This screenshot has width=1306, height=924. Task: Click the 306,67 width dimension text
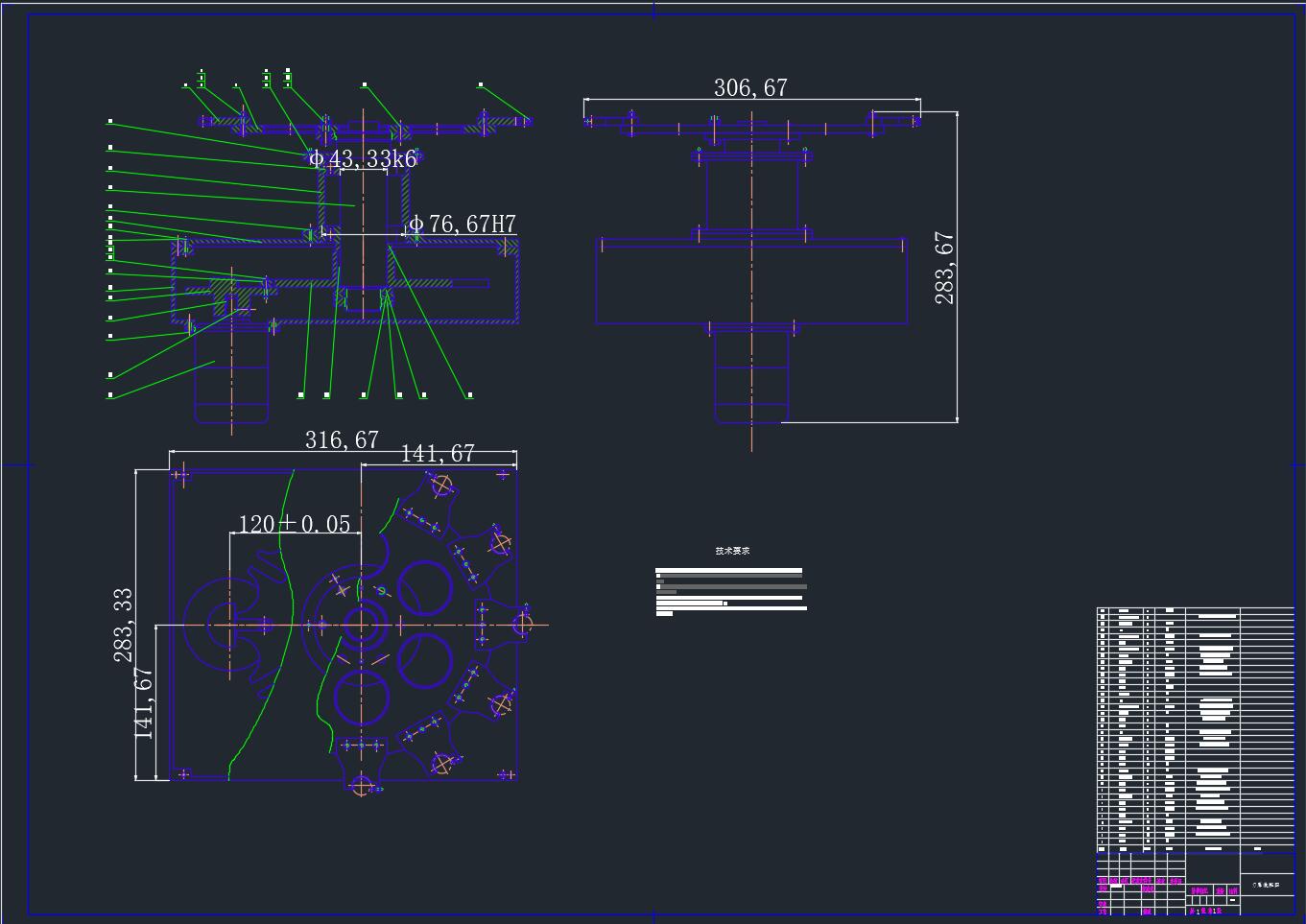point(750,88)
